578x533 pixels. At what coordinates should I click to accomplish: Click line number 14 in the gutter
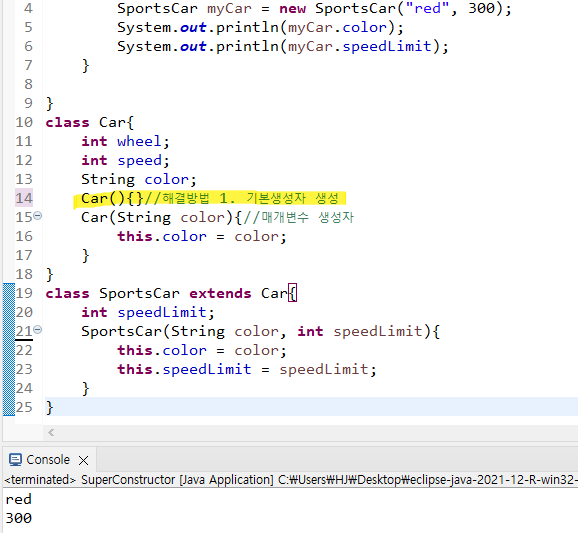point(24,198)
